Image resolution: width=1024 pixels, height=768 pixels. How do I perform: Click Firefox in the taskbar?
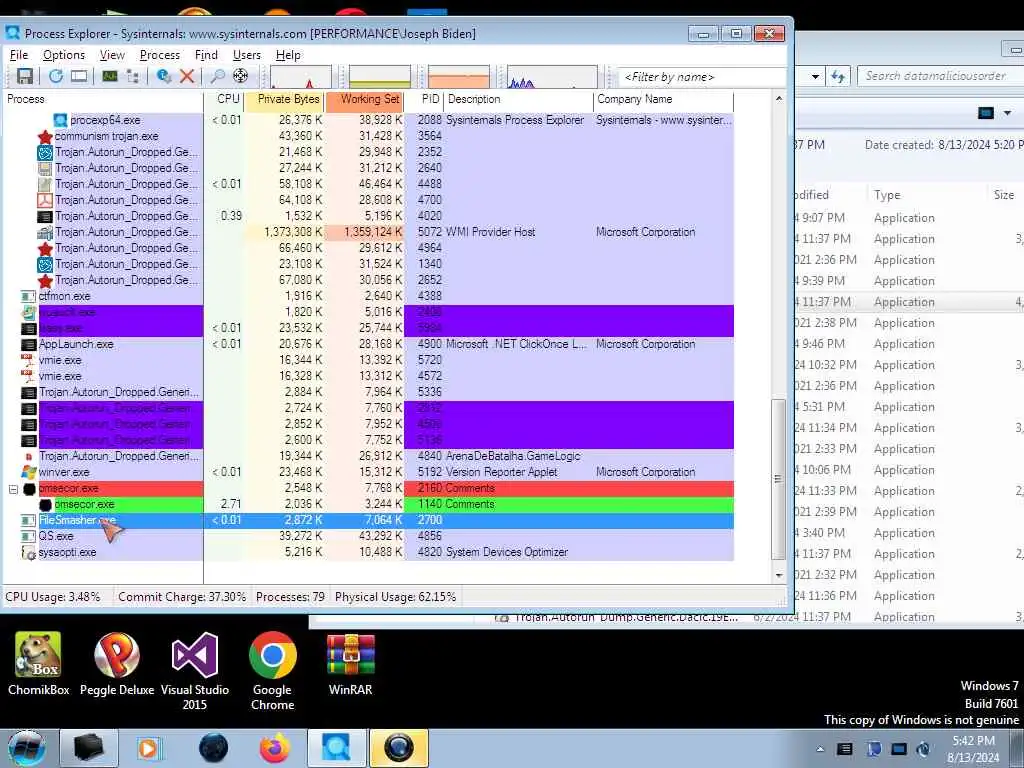(x=274, y=748)
